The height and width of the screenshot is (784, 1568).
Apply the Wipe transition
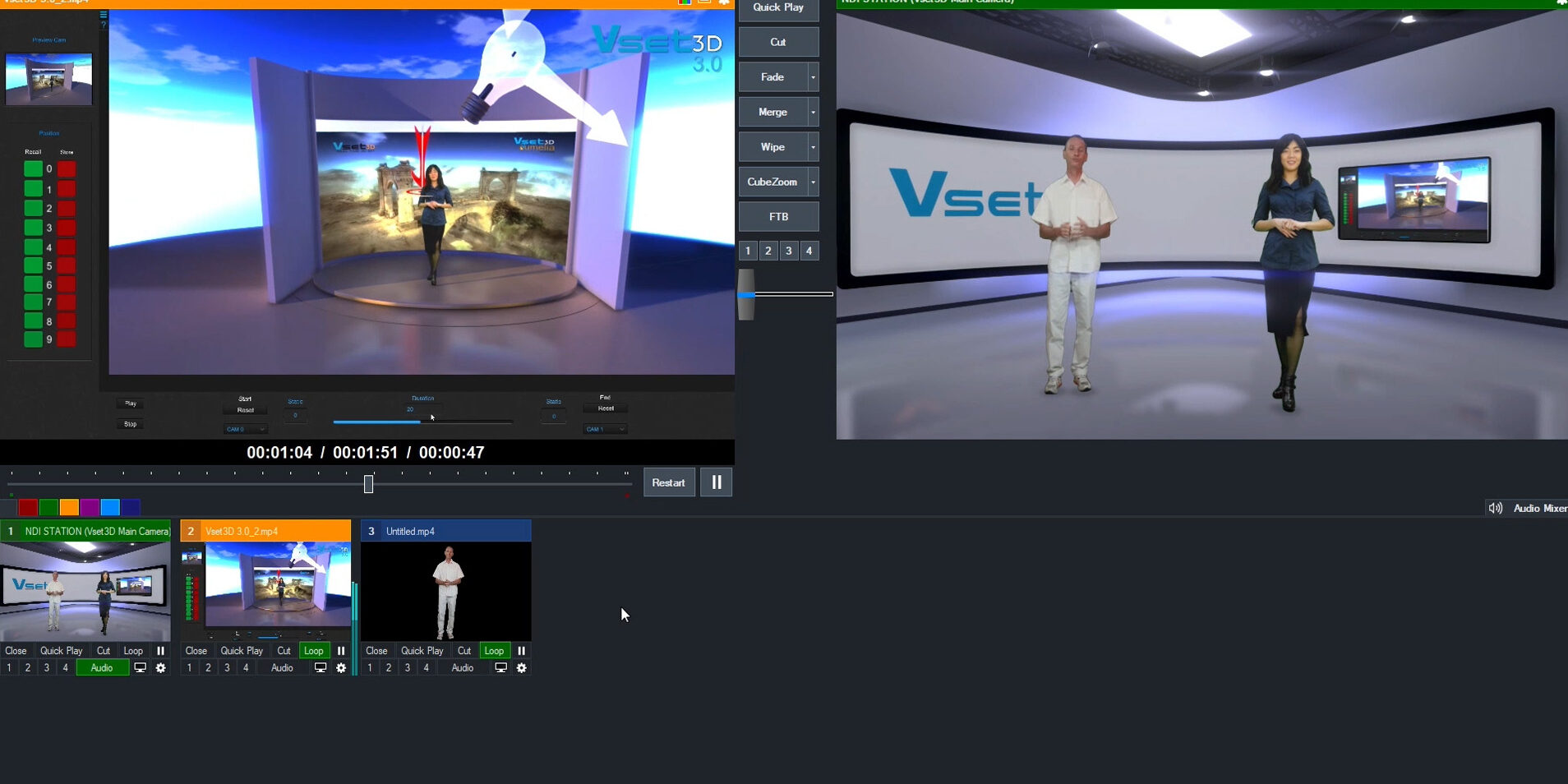(x=772, y=147)
